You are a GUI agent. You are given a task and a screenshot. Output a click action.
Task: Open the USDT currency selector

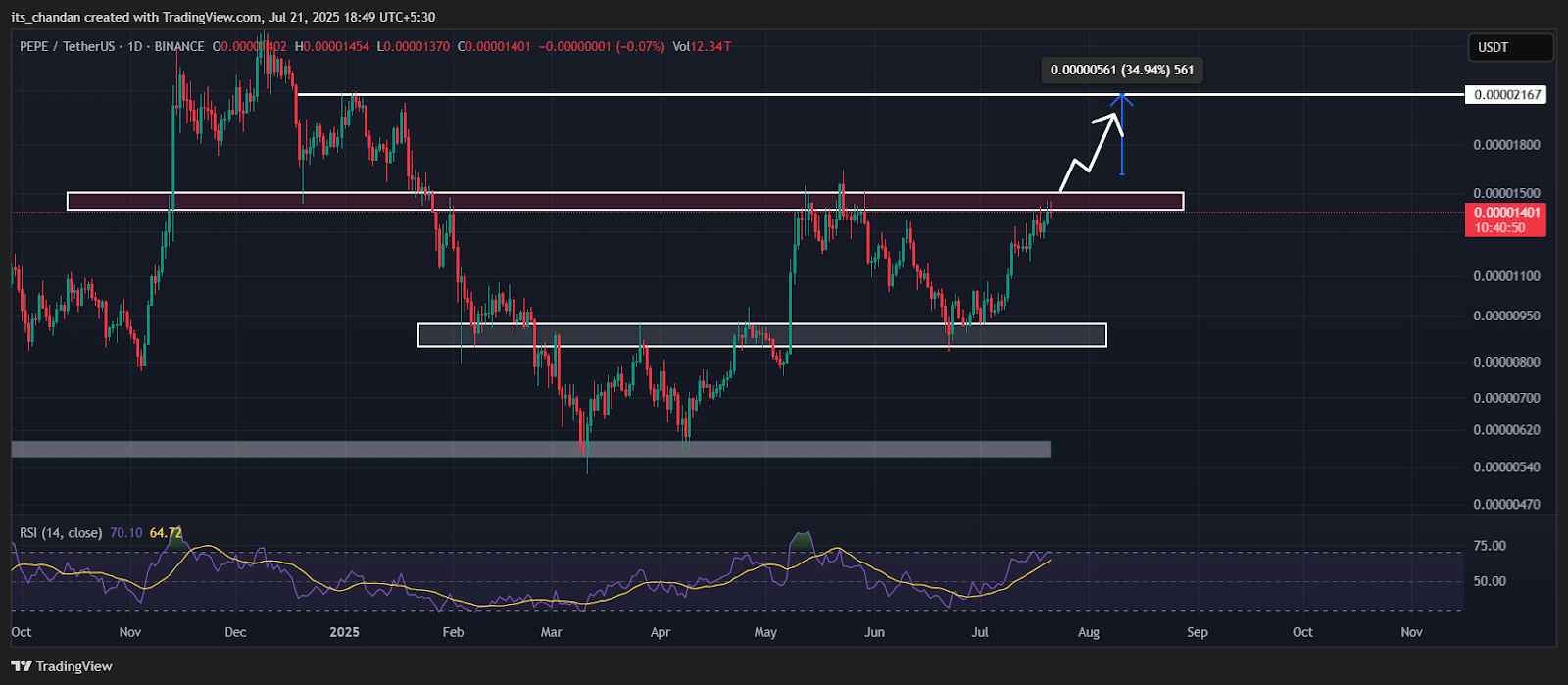(x=1509, y=47)
